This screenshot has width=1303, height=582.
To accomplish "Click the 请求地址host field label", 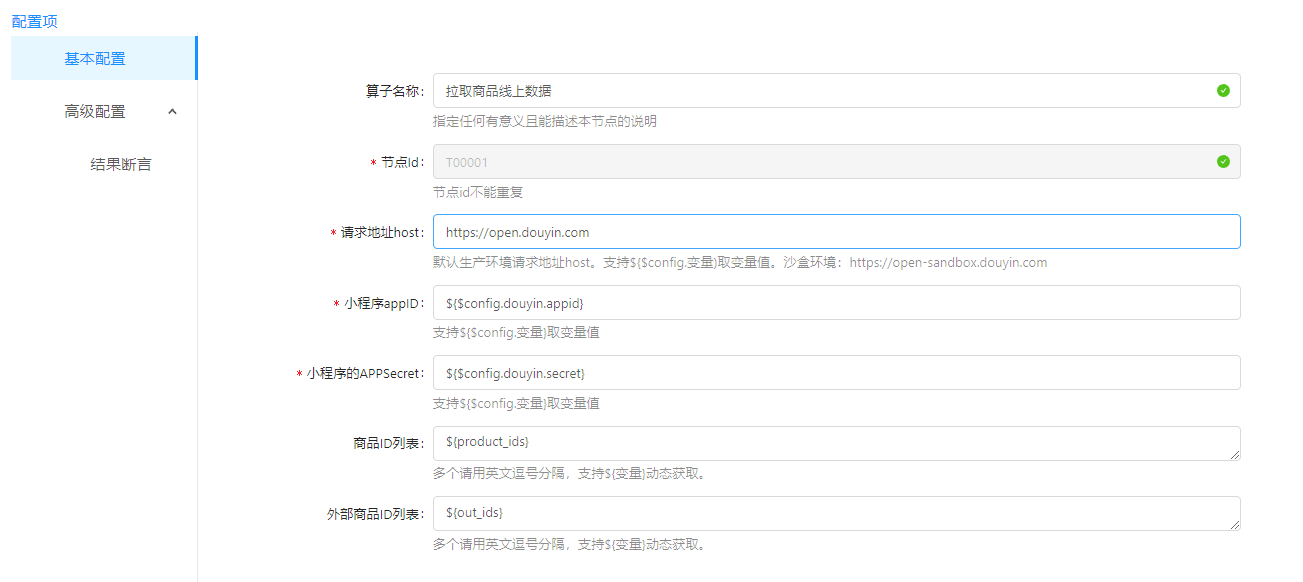I will (382, 233).
